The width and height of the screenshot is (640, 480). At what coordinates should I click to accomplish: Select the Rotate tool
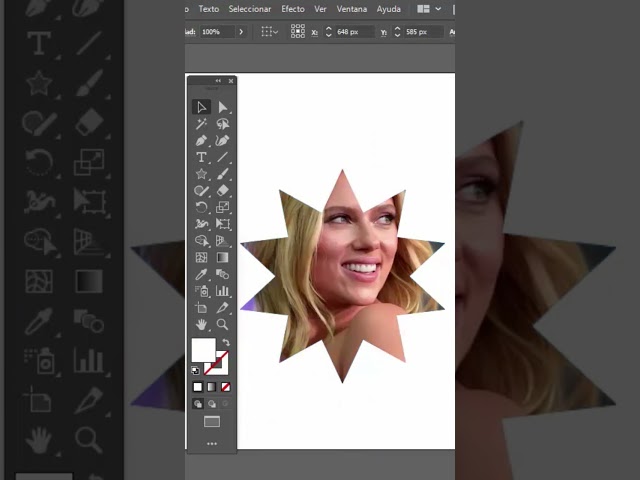[x=201, y=207]
